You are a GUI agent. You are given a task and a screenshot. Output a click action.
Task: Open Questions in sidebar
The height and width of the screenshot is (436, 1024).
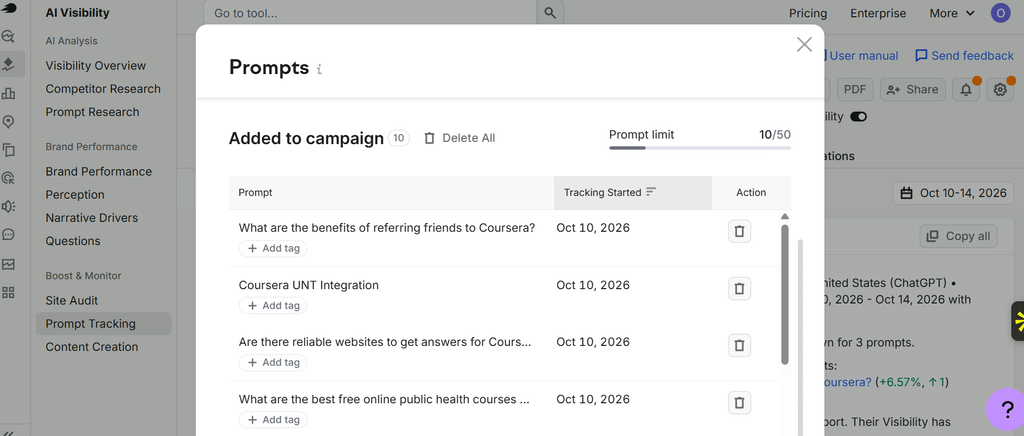pyautogui.click(x=73, y=241)
